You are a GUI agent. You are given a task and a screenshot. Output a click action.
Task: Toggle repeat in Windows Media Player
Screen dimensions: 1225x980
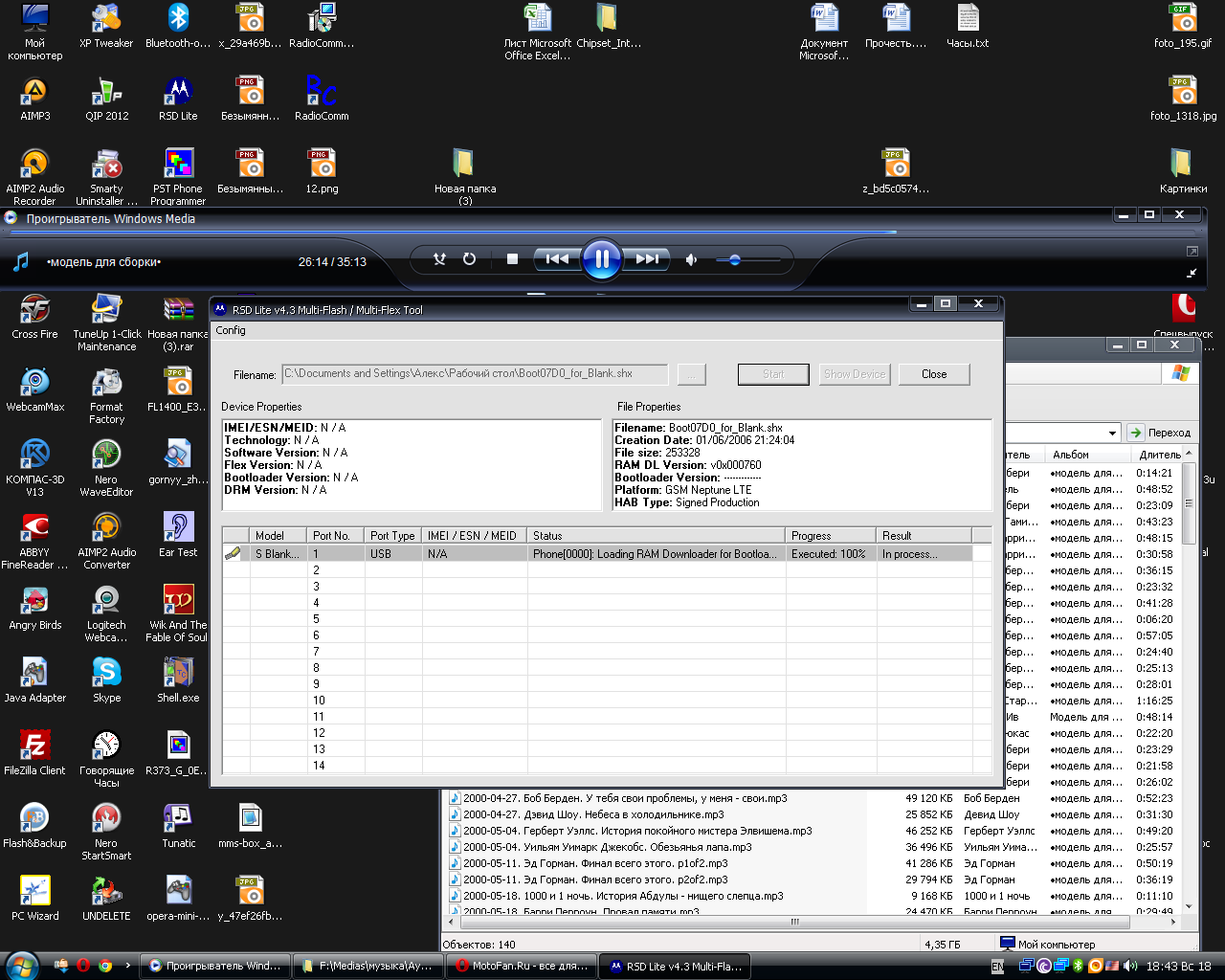(469, 258)
